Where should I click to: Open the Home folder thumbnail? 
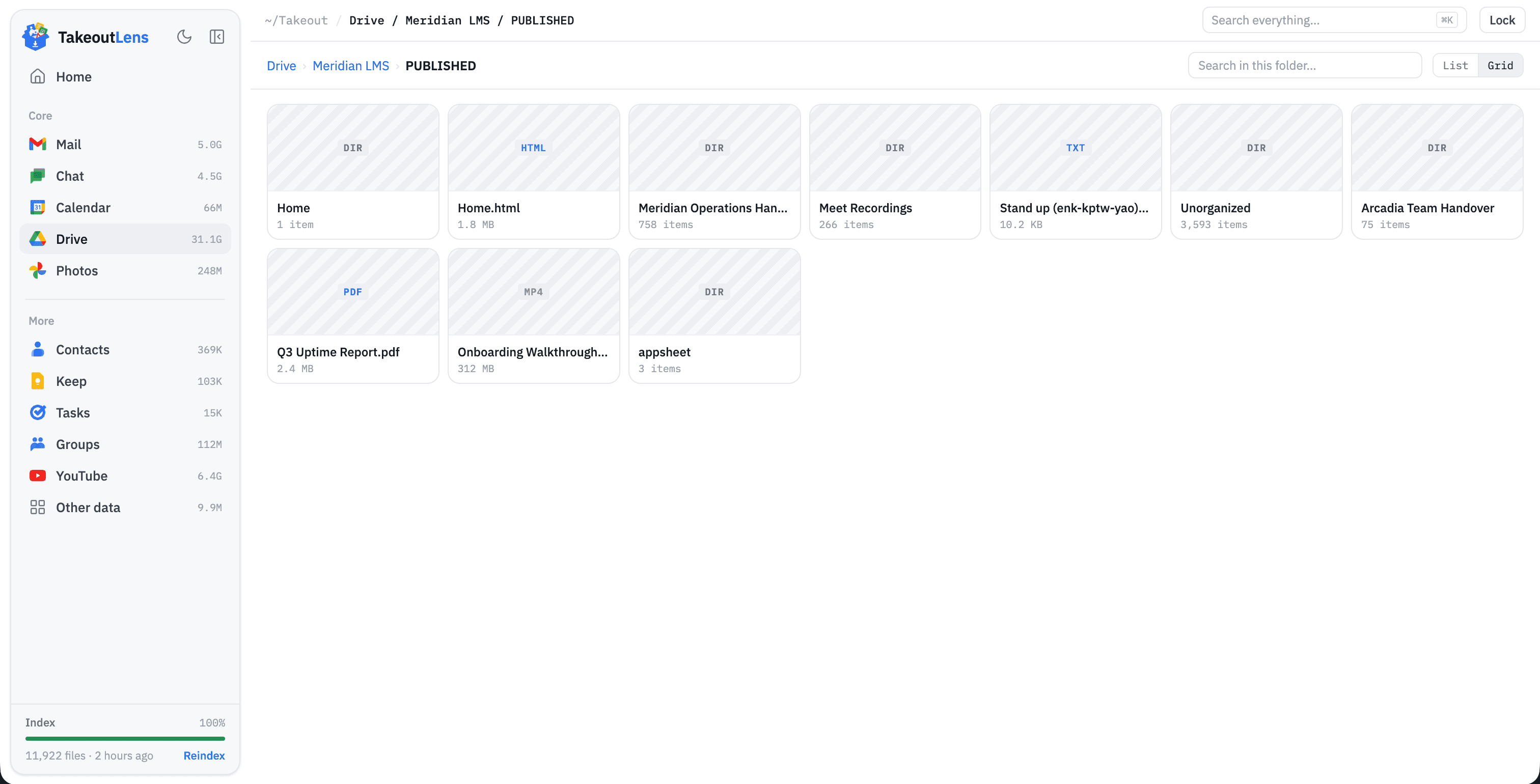click(353, 148)
